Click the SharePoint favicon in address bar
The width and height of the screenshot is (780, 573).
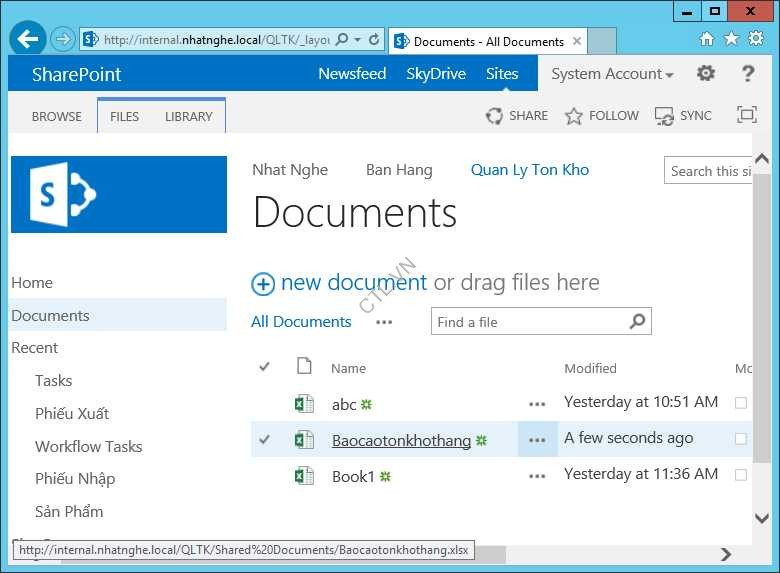point(91,39)
